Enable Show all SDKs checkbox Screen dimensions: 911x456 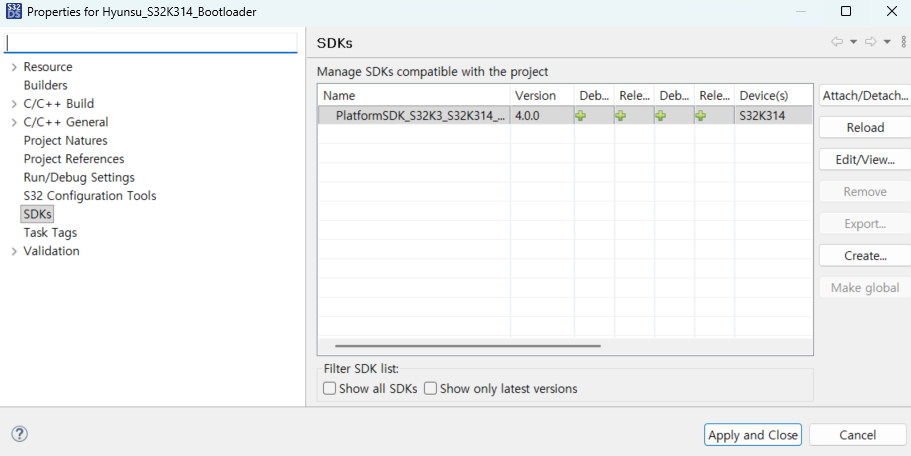click(x=329, y=388)
